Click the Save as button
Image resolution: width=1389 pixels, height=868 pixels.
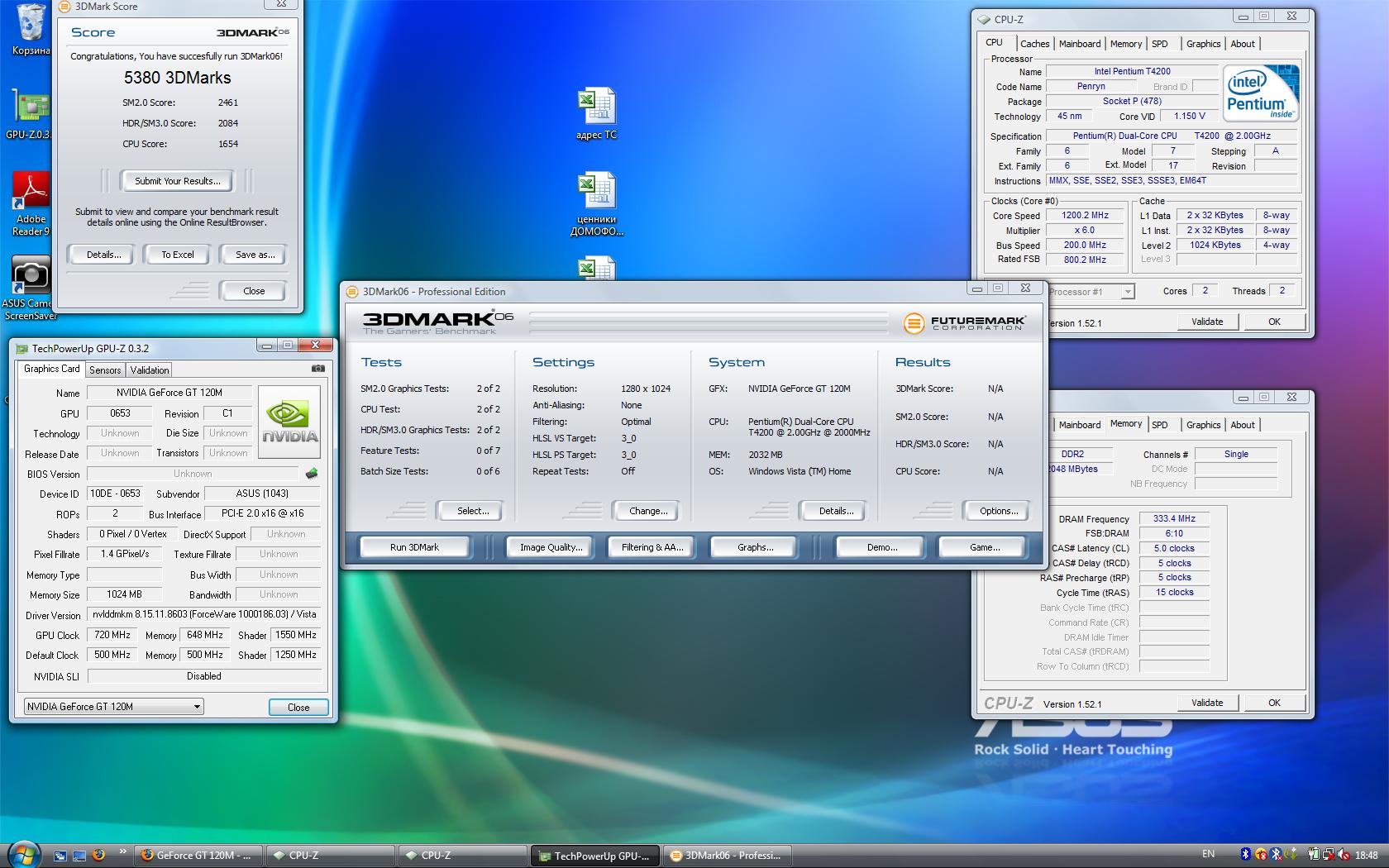(x=255, y=255)
